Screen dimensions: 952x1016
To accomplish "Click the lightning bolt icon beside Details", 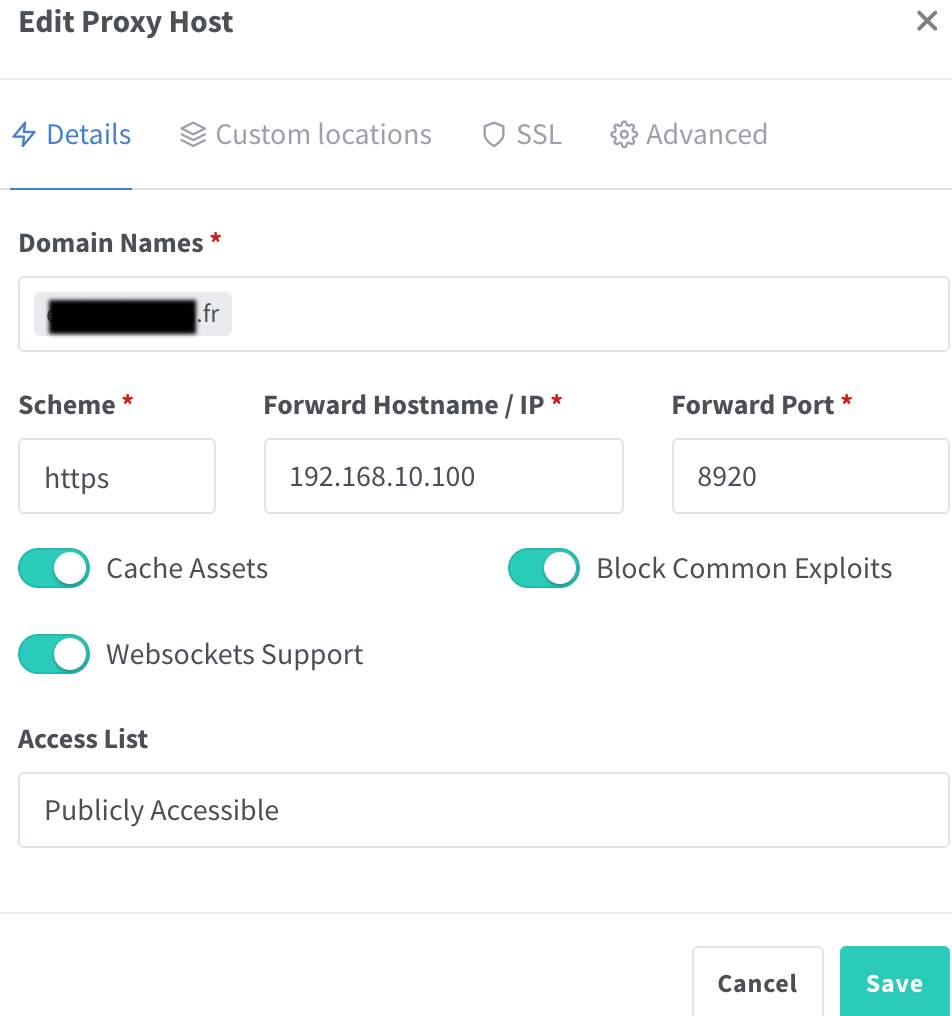I will pyautogui.click(x=24, y=135).
